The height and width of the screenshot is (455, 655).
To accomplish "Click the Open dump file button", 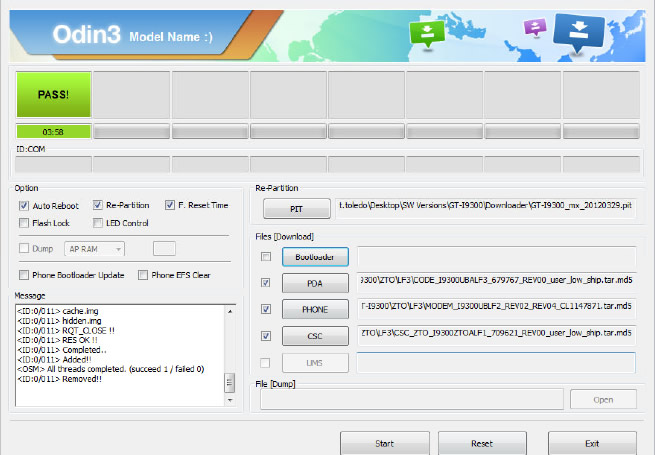I will [603, 399].
